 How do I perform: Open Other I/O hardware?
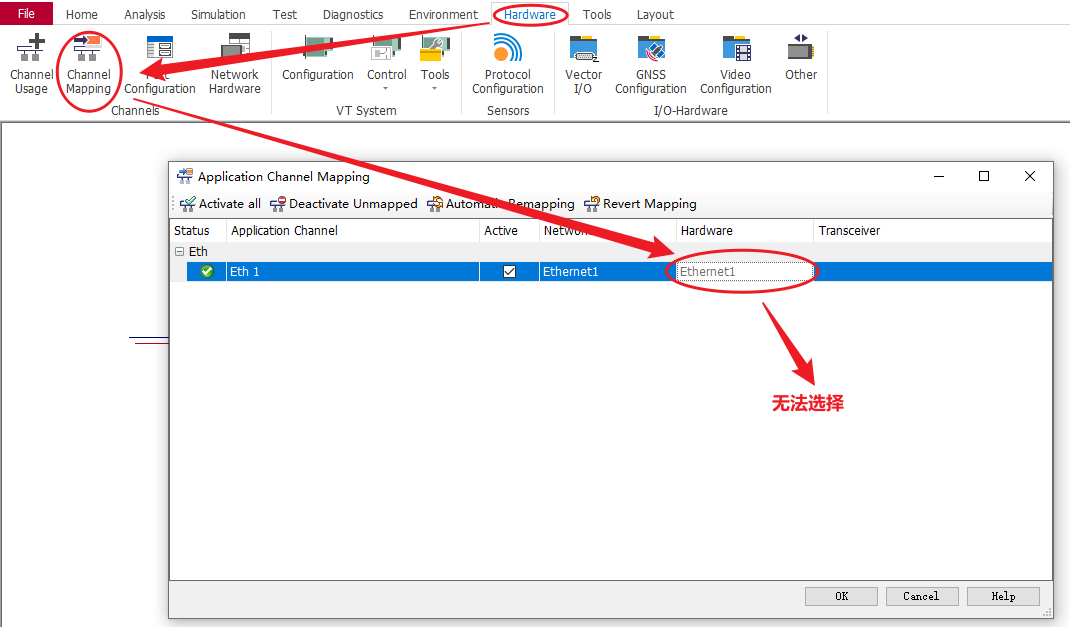800,59
